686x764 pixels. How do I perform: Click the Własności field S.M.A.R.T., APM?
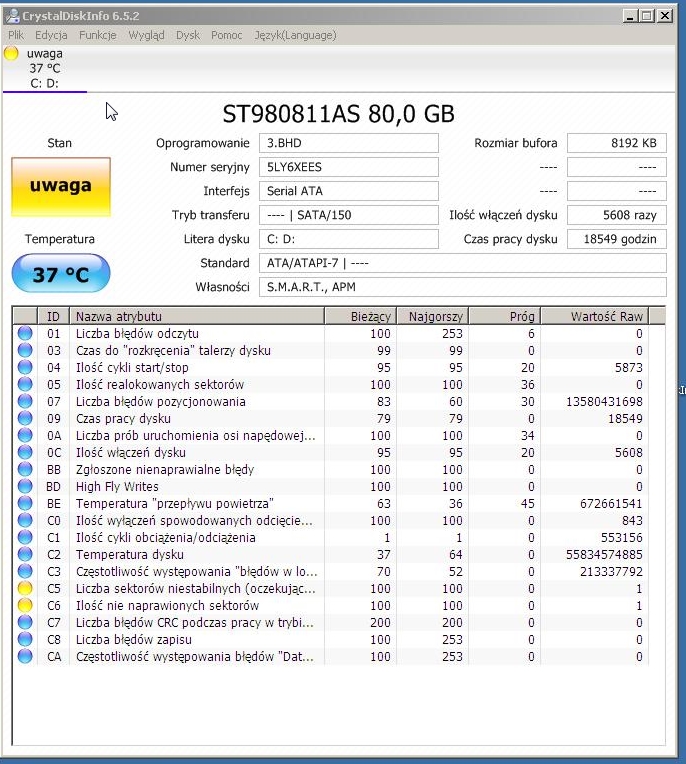point(463,287)
